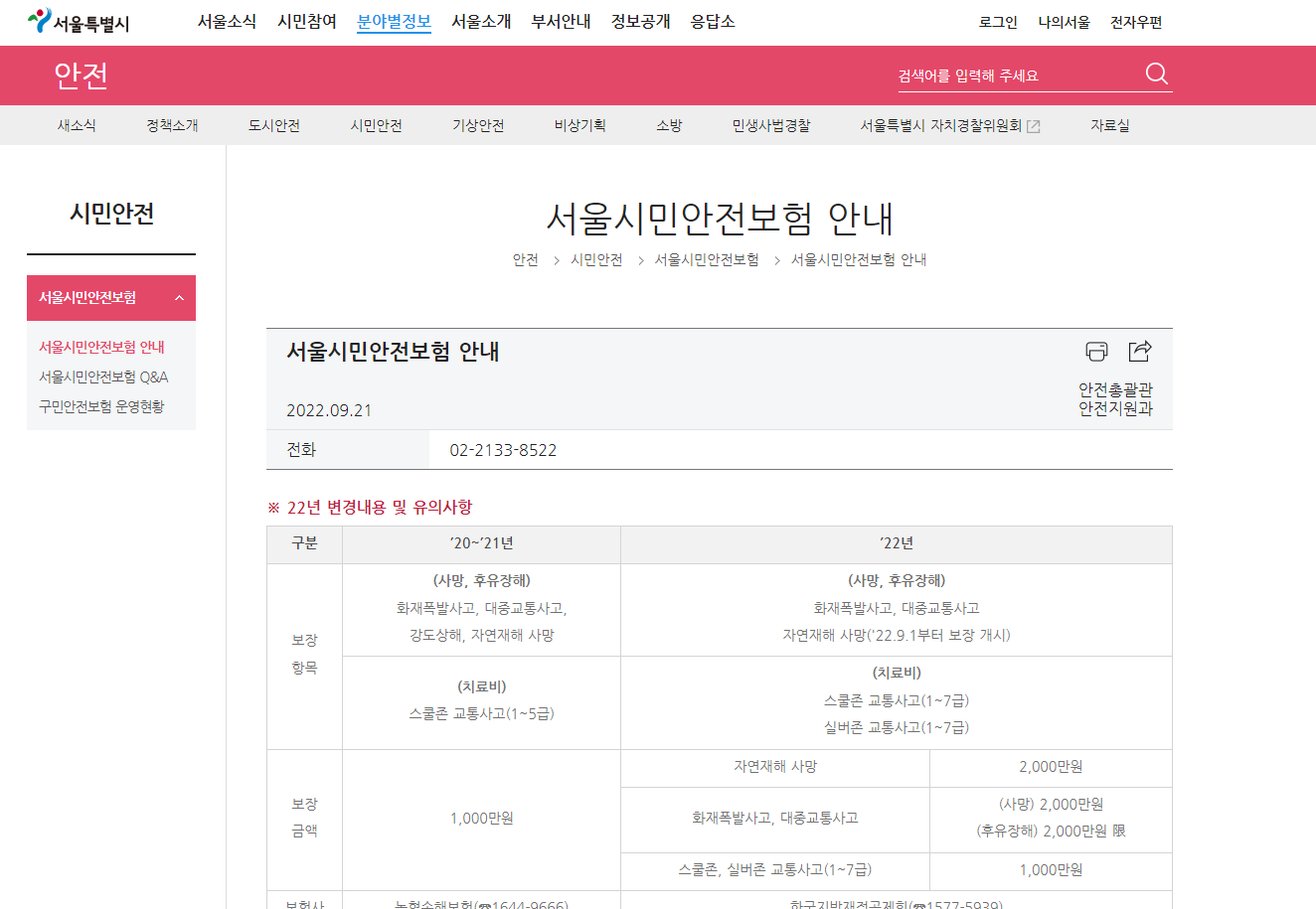Click the 나의서울 link

click(1062, 22)
